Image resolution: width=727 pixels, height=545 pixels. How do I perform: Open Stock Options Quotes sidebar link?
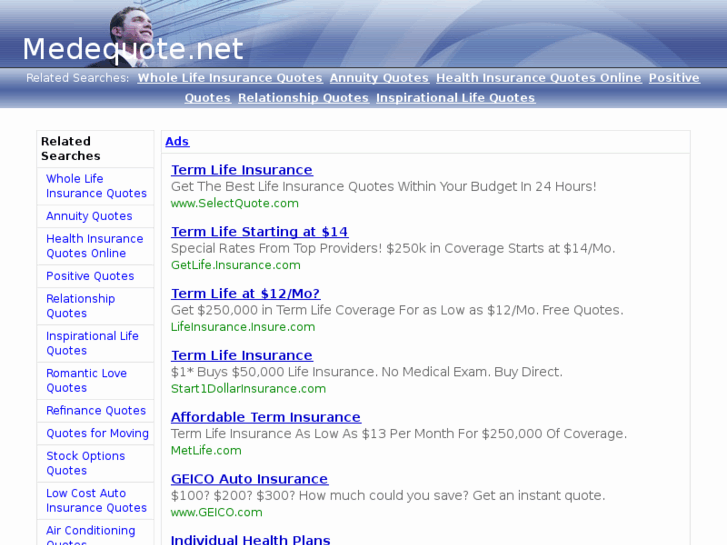pos(85,463)
